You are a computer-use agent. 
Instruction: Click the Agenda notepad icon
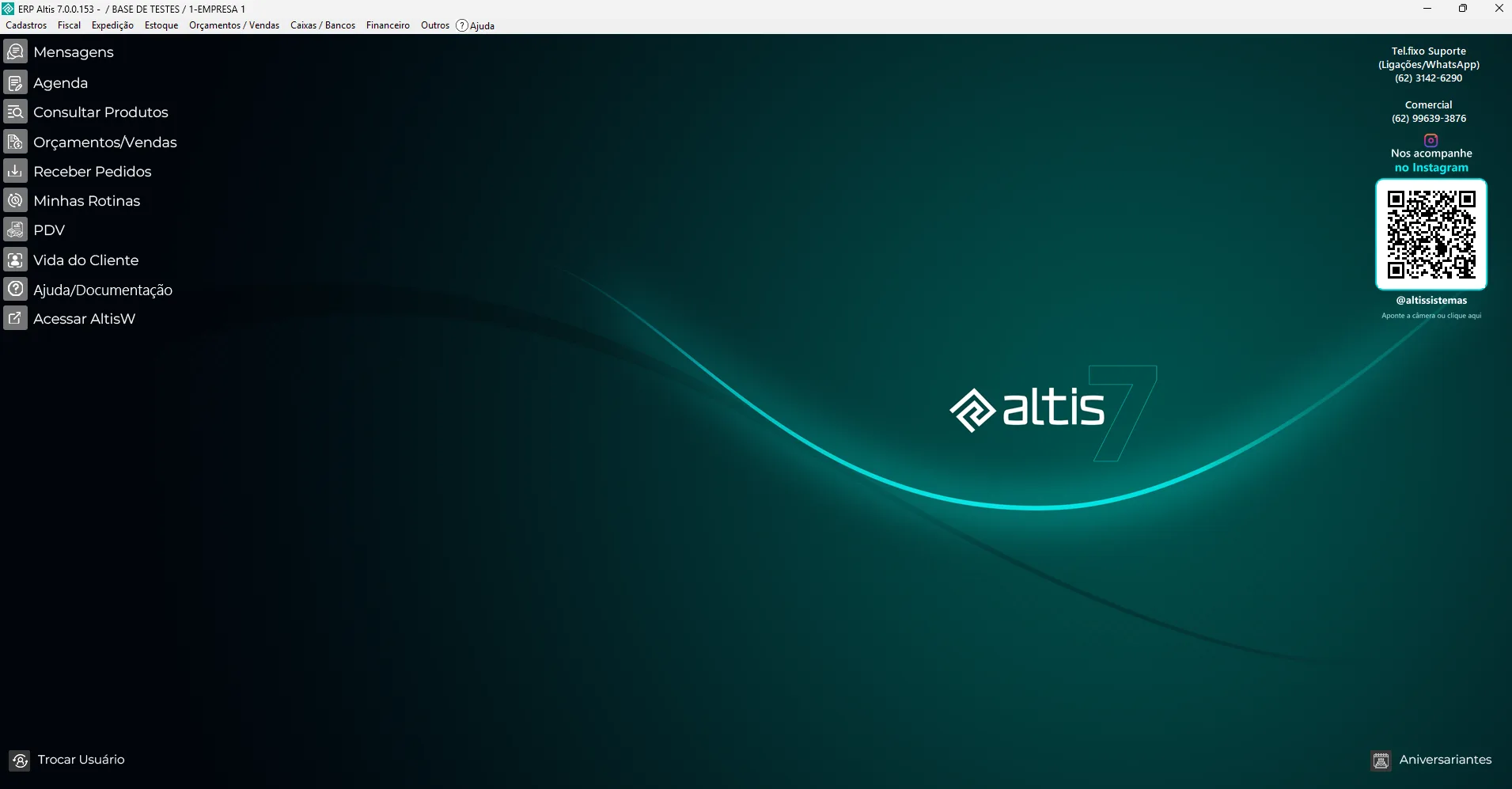pos(15,82)
